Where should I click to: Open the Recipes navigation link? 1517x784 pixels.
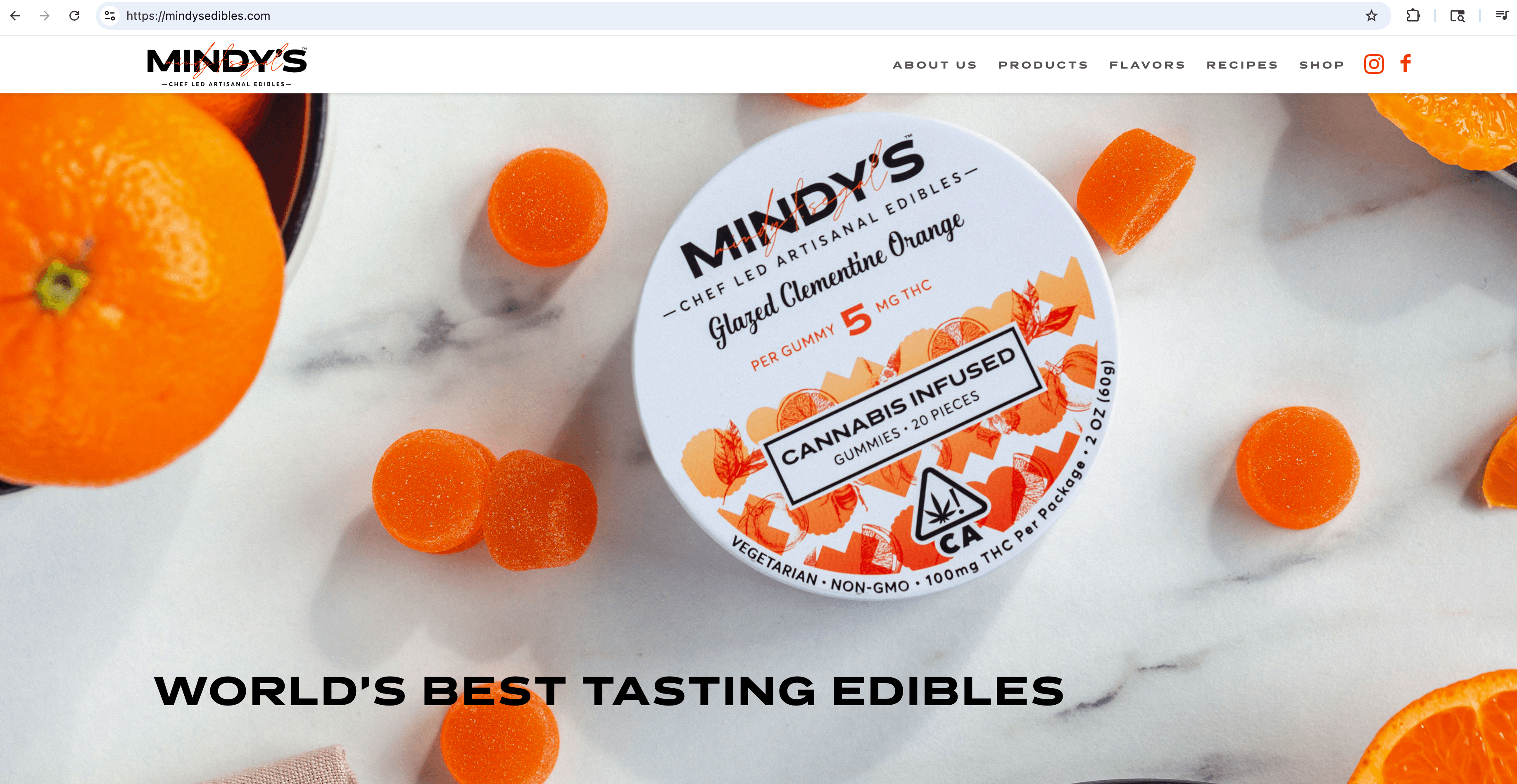pyautogui.click(x=1242, y=65)
